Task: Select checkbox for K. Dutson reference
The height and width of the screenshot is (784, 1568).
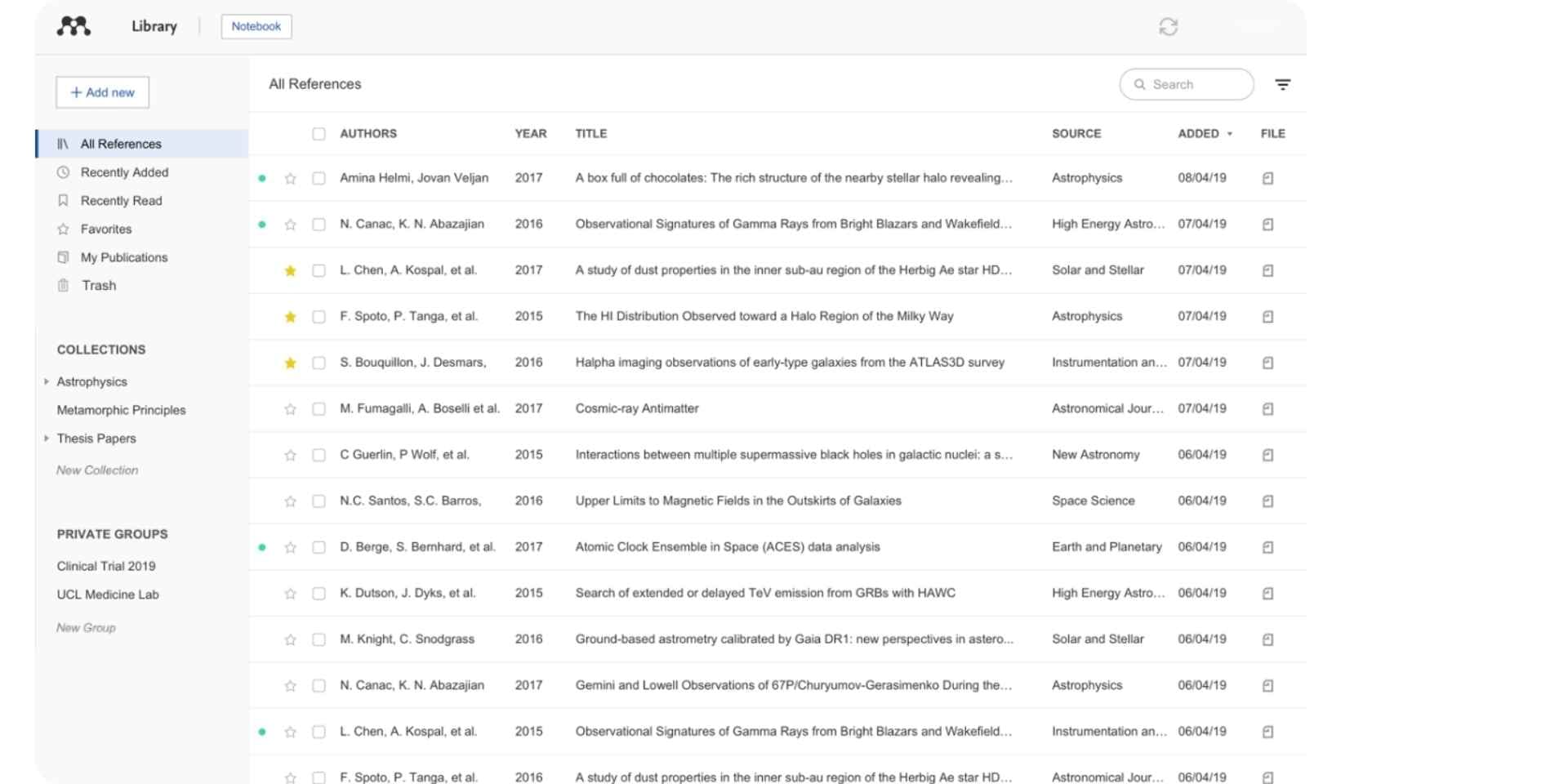Action: [318, 594]
